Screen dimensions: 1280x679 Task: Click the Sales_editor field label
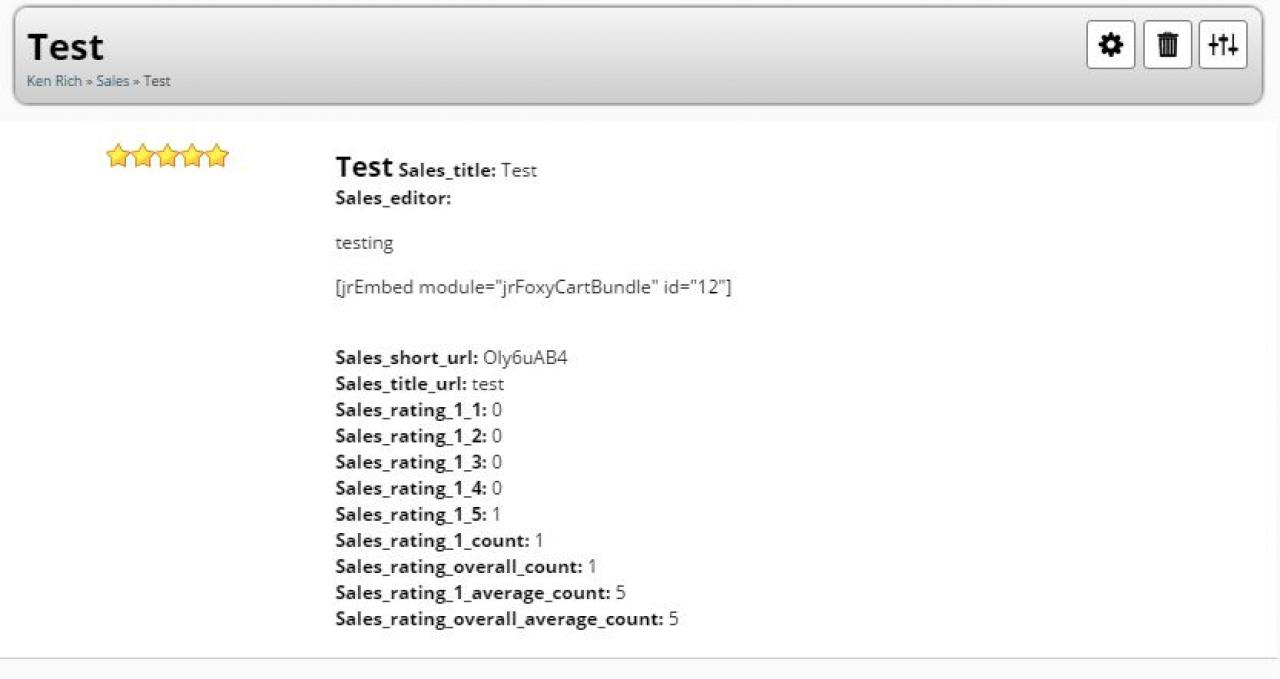tap(393, 198)
